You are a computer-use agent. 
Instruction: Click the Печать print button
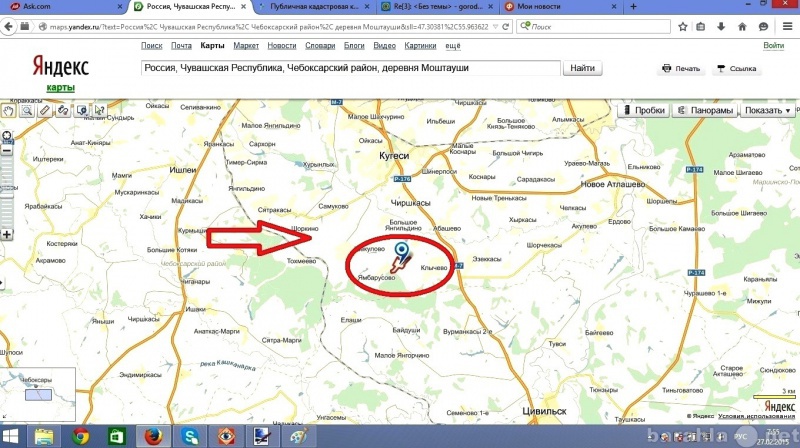tap(681, 68)
